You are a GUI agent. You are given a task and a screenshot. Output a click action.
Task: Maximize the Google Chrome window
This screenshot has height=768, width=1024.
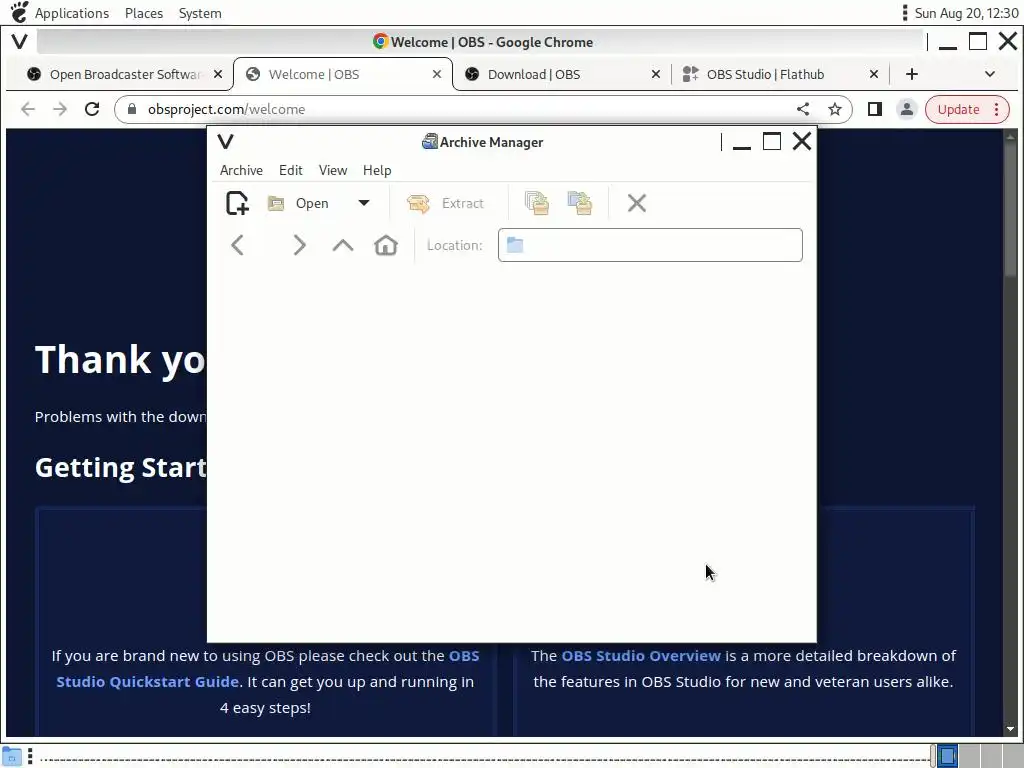978,41
